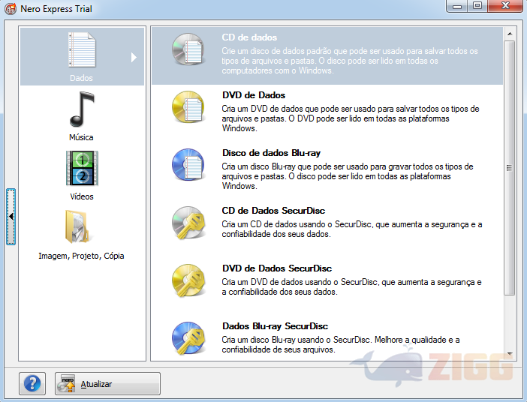Click the Nero Express icon in title bar

[10, 9]
